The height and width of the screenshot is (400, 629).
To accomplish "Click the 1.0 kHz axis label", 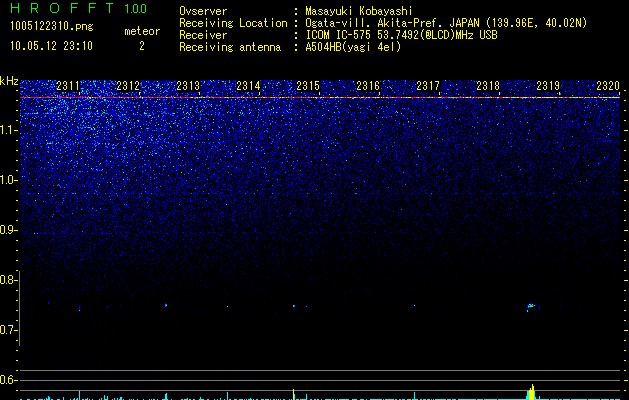I will tap(9, 180).
